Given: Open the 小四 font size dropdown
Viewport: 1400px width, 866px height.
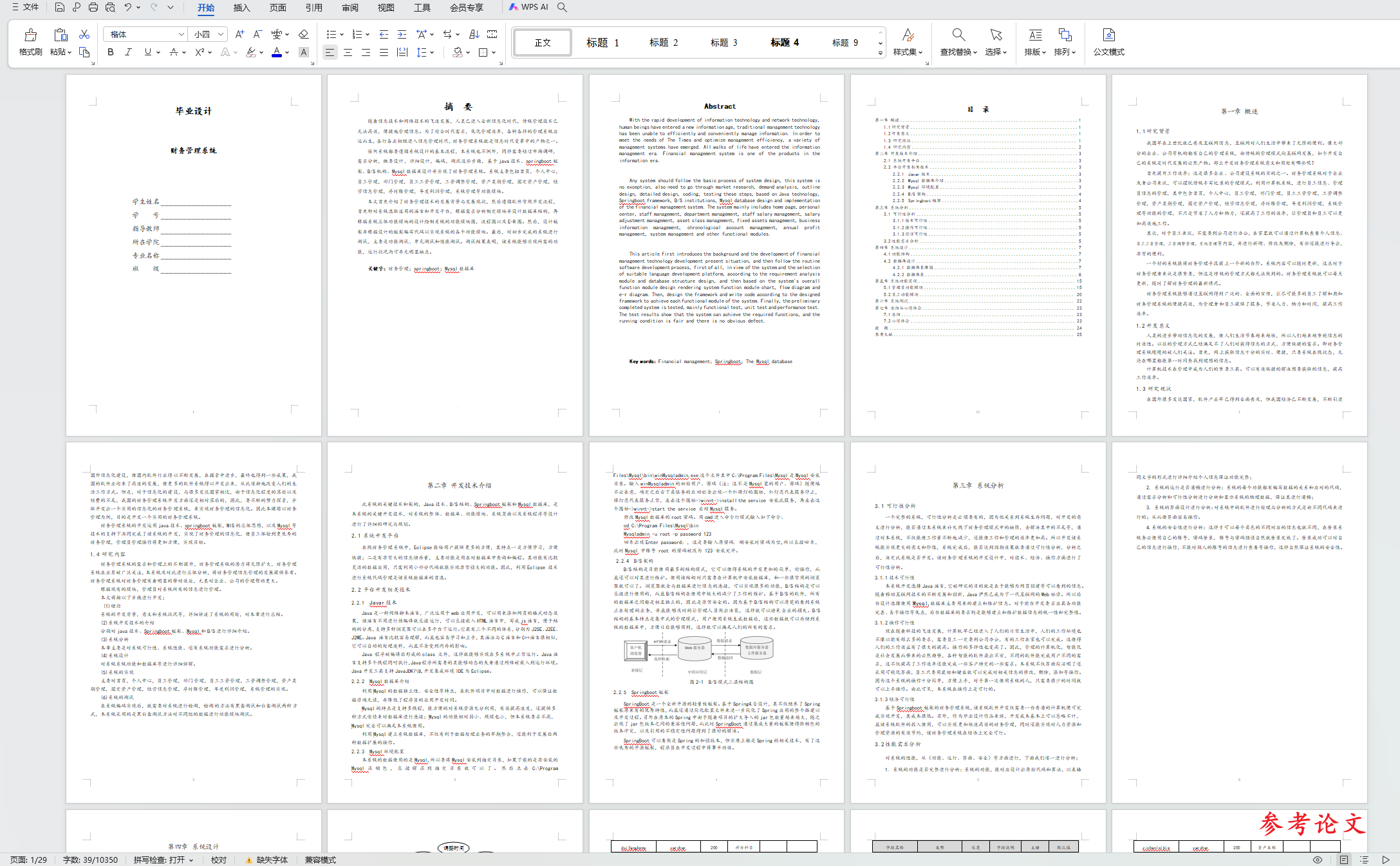Looking at the screenshot, I should (221, 34).
